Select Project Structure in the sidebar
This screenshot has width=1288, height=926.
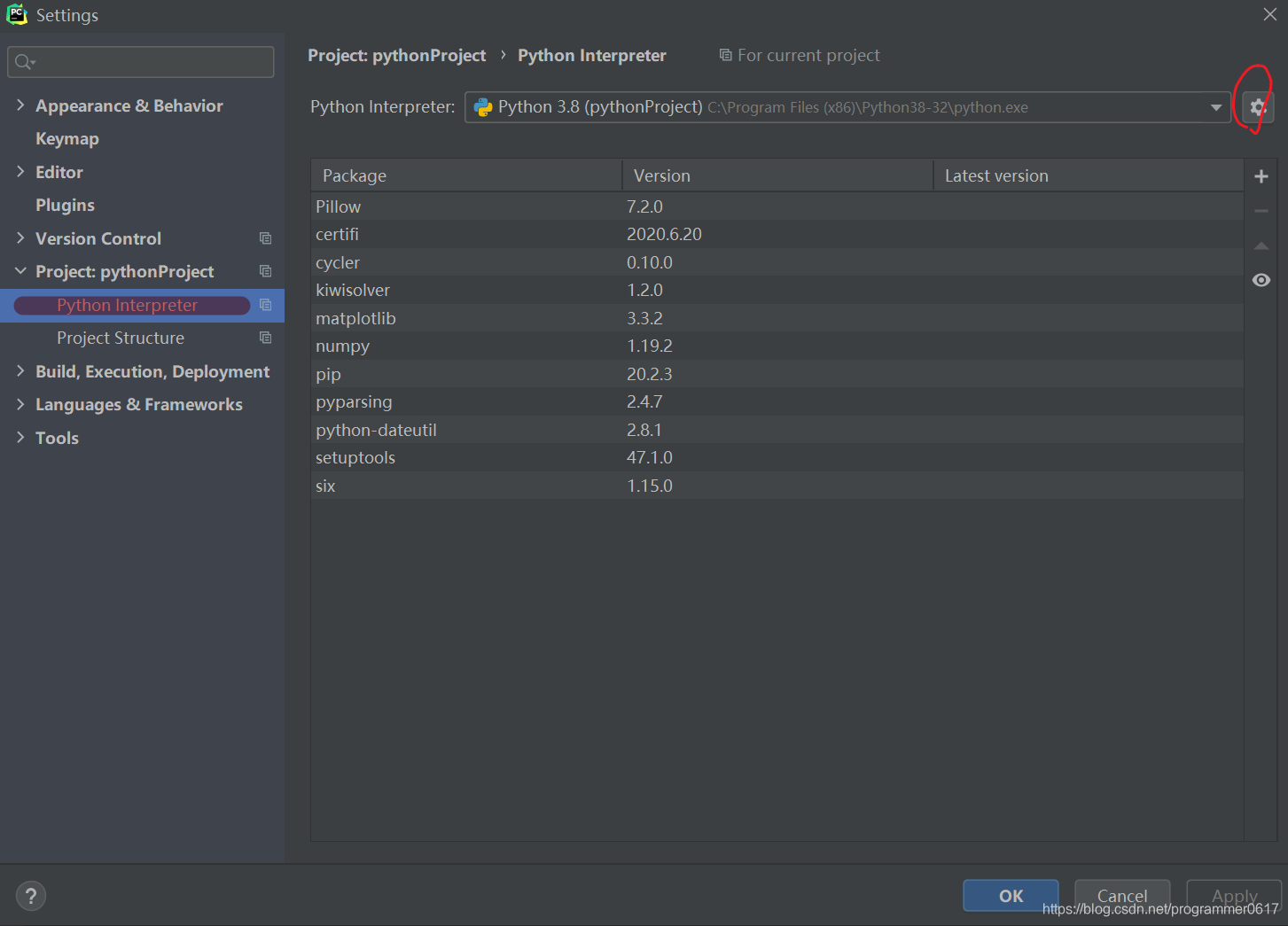[121, 338]
